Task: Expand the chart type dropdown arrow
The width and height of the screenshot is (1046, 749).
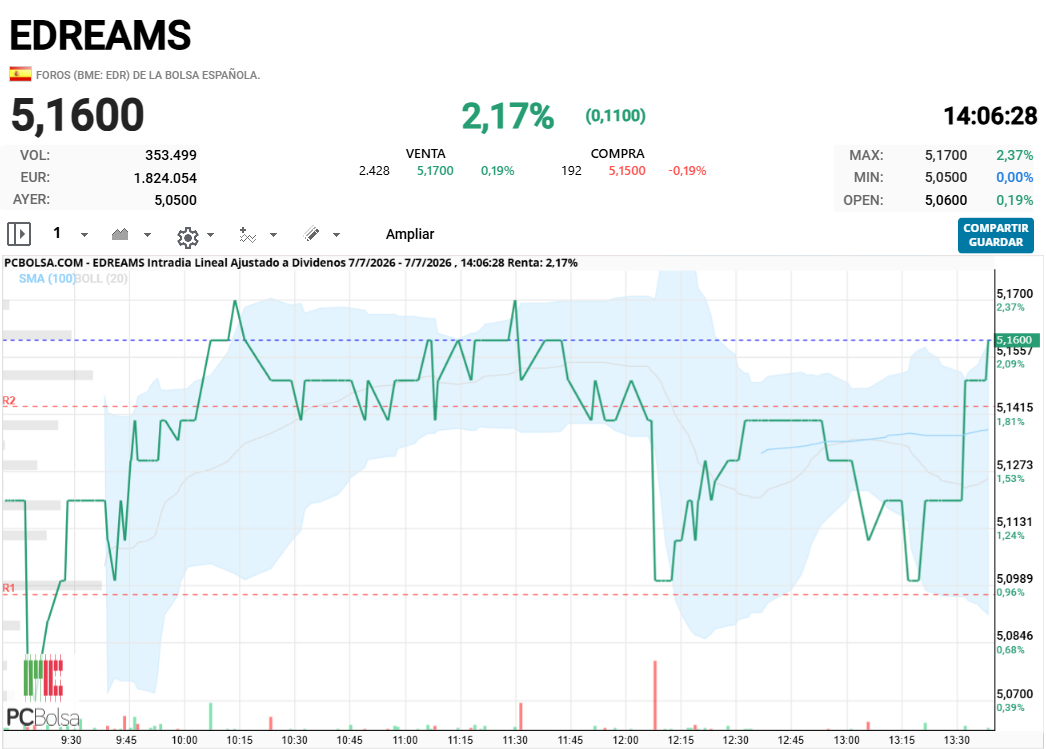Action: pos(147,235)
